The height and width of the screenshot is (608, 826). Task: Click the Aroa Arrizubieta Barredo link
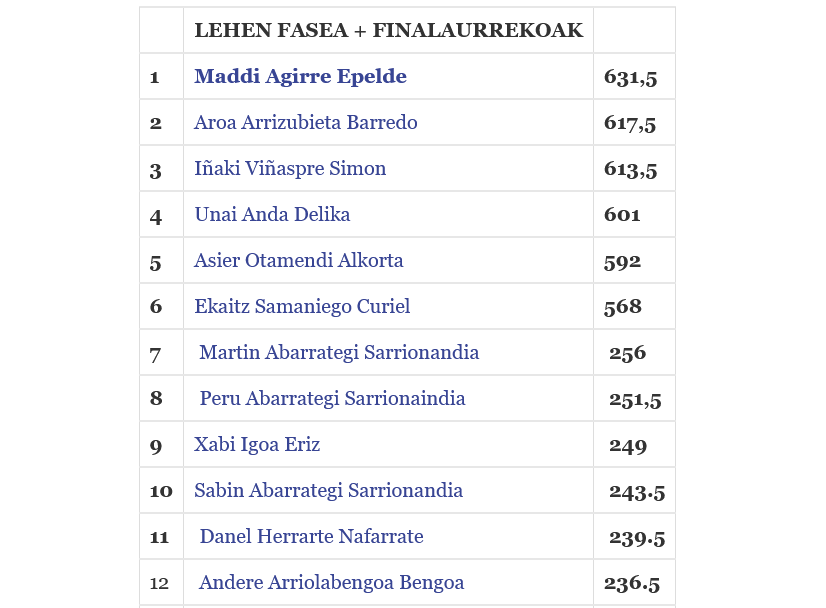(305, 123)
